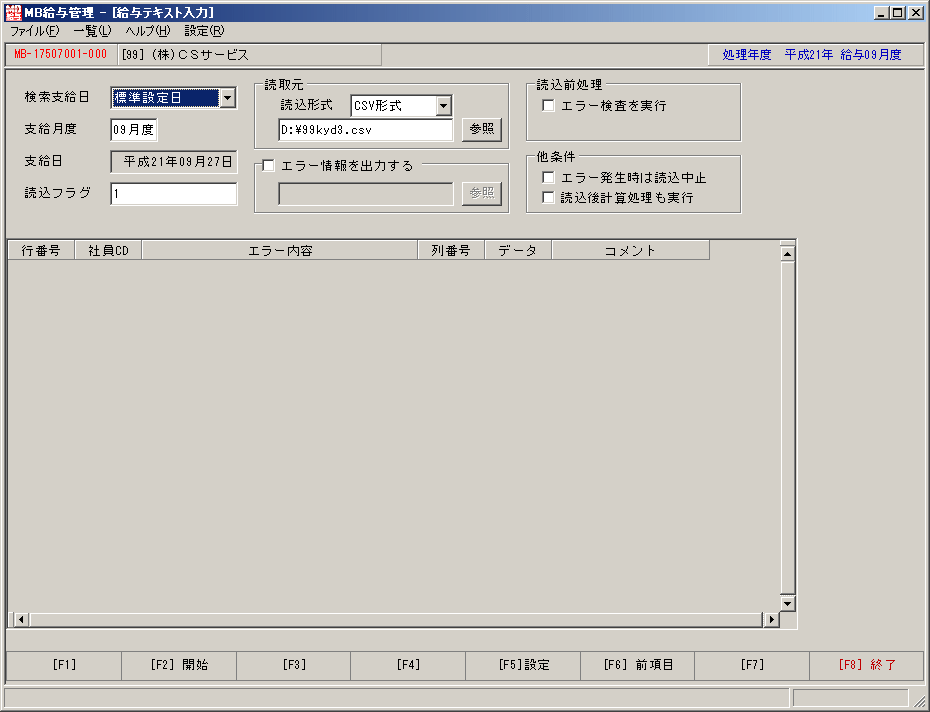Image resolution: width=930 pixels, height=712 pixels.
Task: Click the 参照 button beside the CSV path
Action: [482, 129]
